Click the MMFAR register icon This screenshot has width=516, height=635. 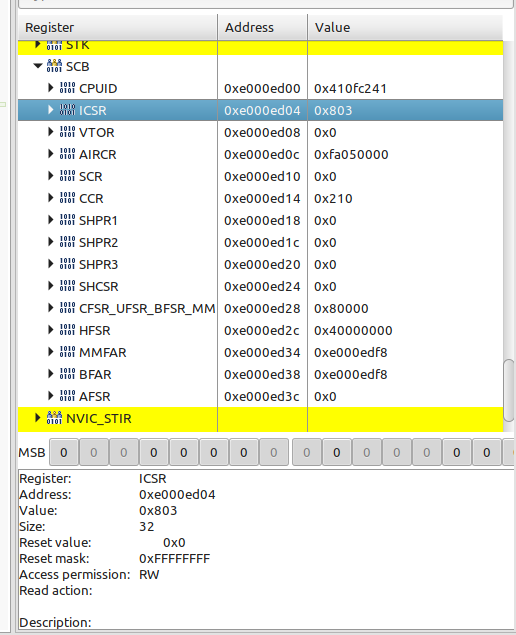tap(67, 352)
